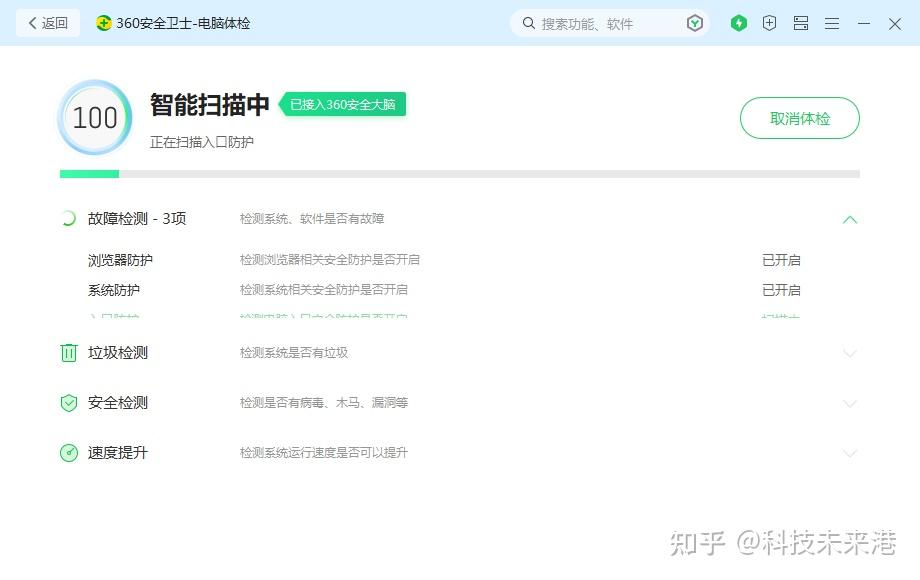Image resolution: width=920 pixels, height=580 pixels.
Task: Click the spinning icon beside 故障检测
Action: (69, 219)
